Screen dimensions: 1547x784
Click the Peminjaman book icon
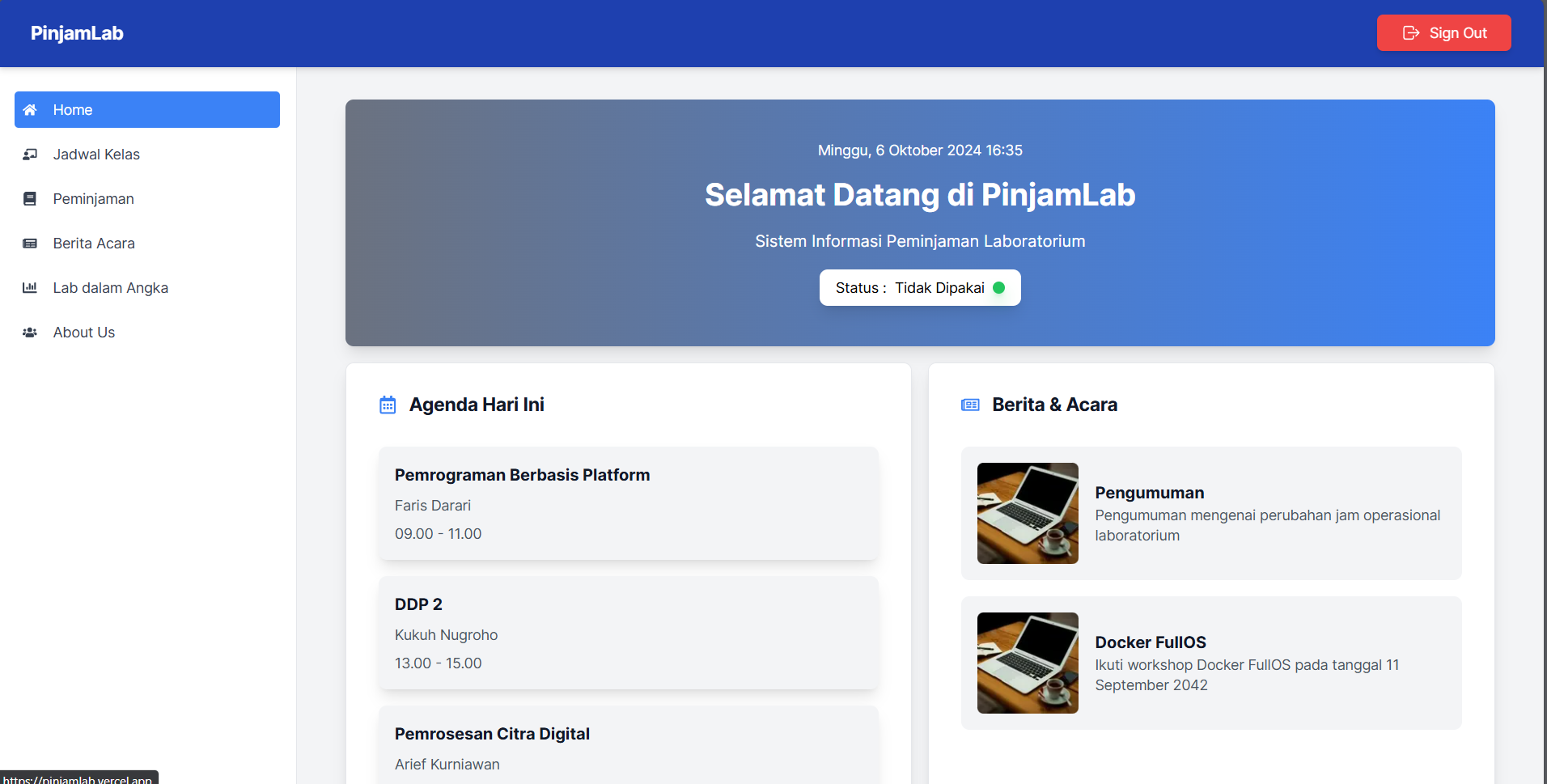tap(30, 199)
